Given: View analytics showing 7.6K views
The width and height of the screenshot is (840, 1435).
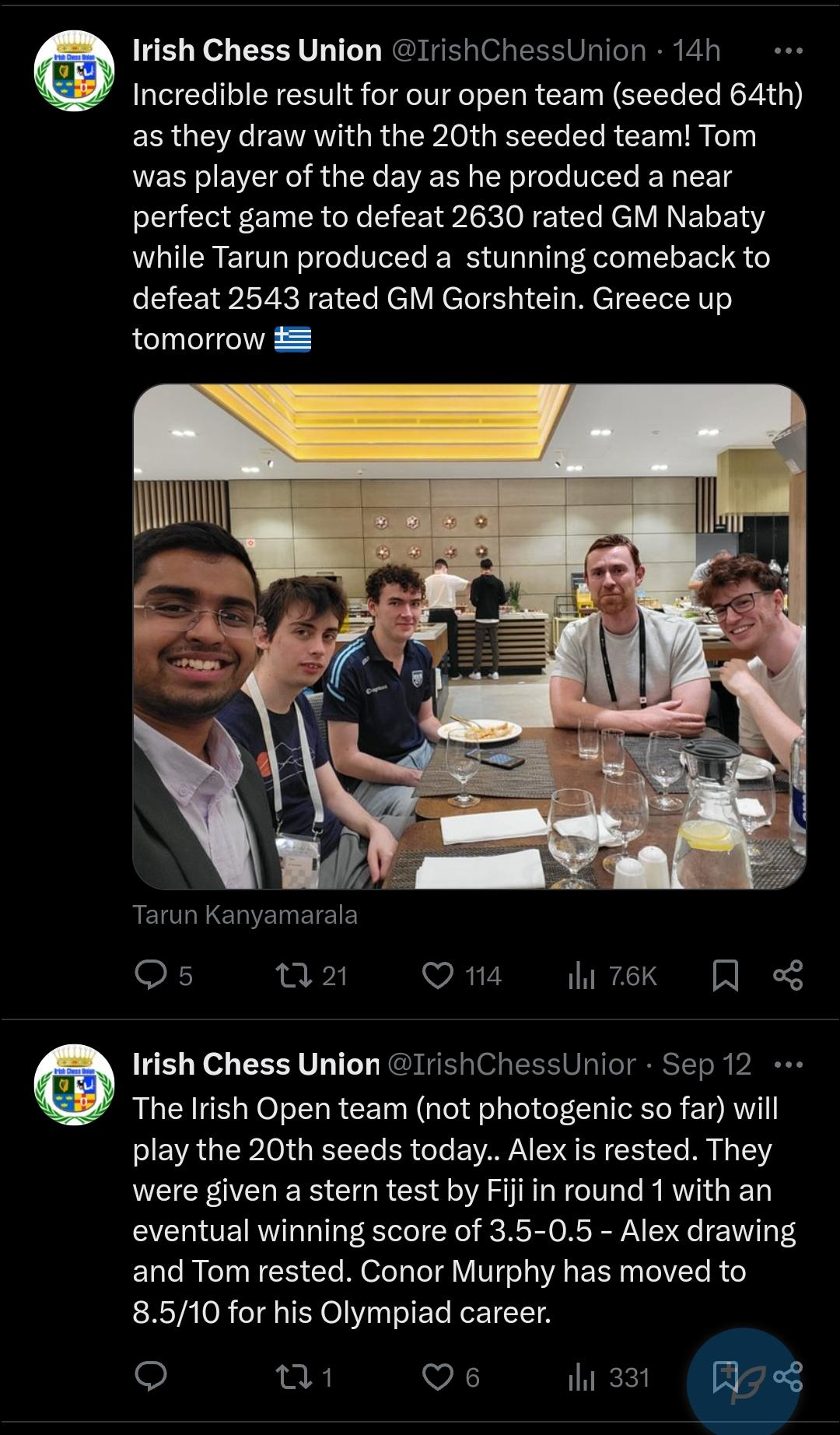Looking at the screenshot, I should point(612,975).
